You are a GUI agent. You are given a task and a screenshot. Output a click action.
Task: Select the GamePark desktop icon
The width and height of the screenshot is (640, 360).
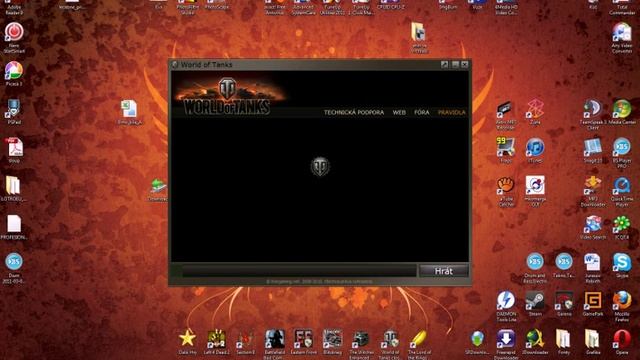pos(593,301)
